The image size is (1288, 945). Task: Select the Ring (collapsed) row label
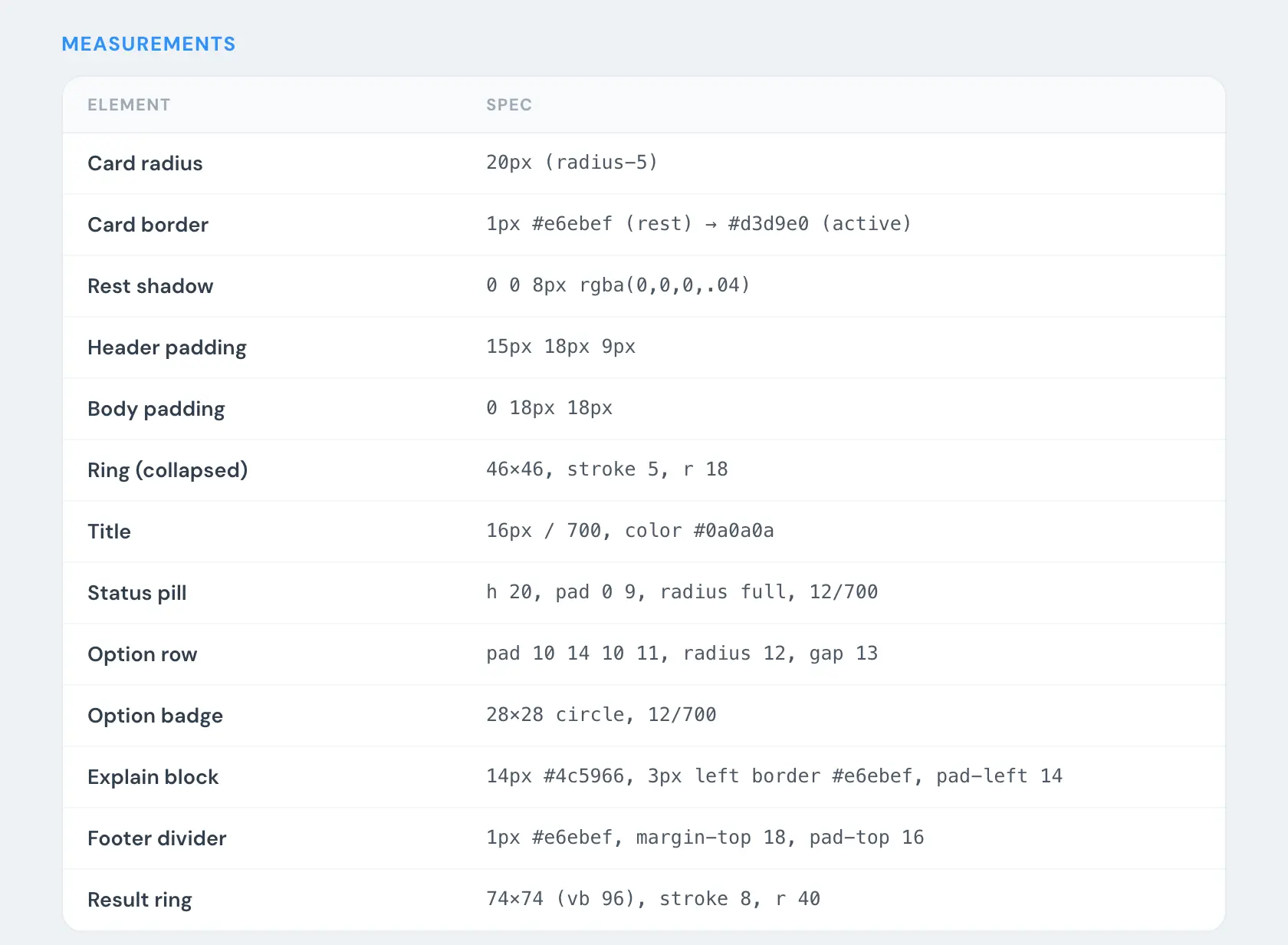(x=168, y=470)
